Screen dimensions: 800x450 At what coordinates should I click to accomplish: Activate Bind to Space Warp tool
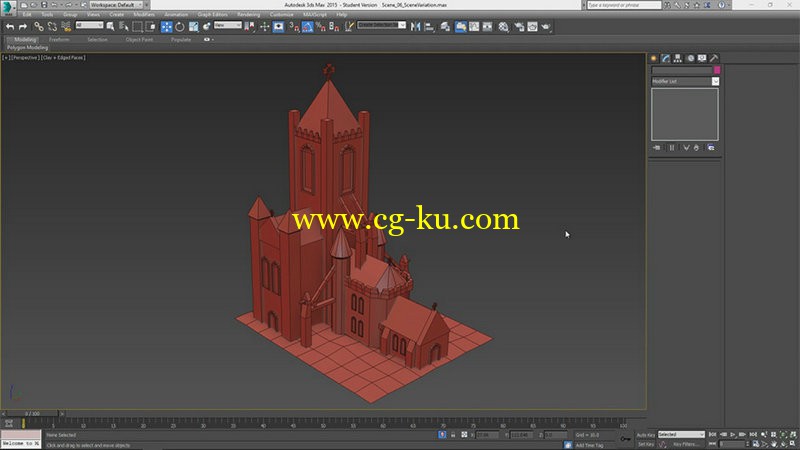[66, 27]
